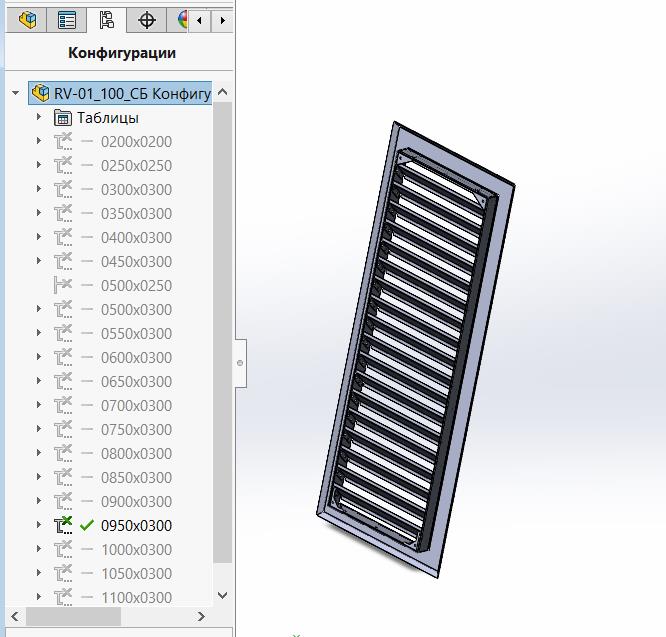Select RV-01_100_СБ Конфигу root item
The image size is (666, 637).
pyautogui.click(x=120, y=93)
